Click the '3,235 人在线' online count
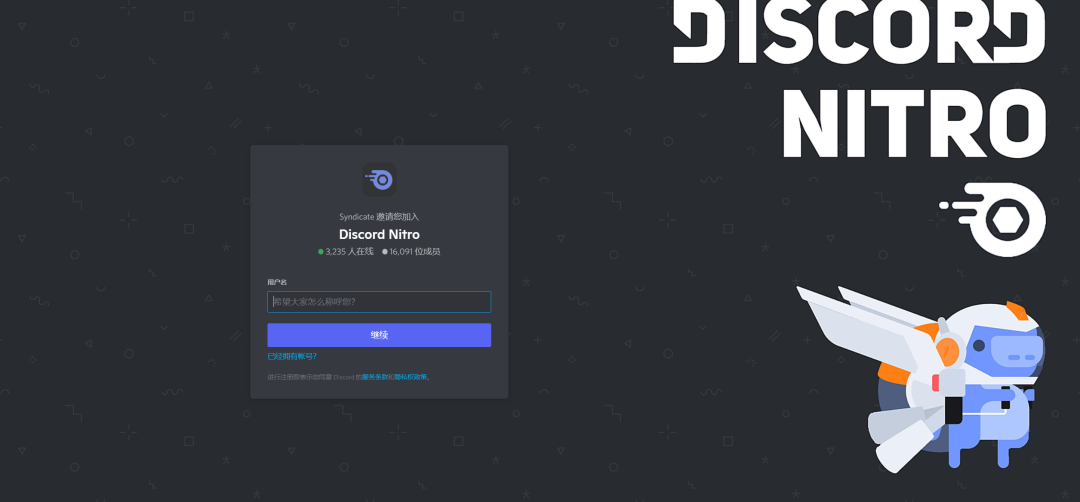This screenshot has width=1080, height=502. pyautogui.click(x=346, y=251)
